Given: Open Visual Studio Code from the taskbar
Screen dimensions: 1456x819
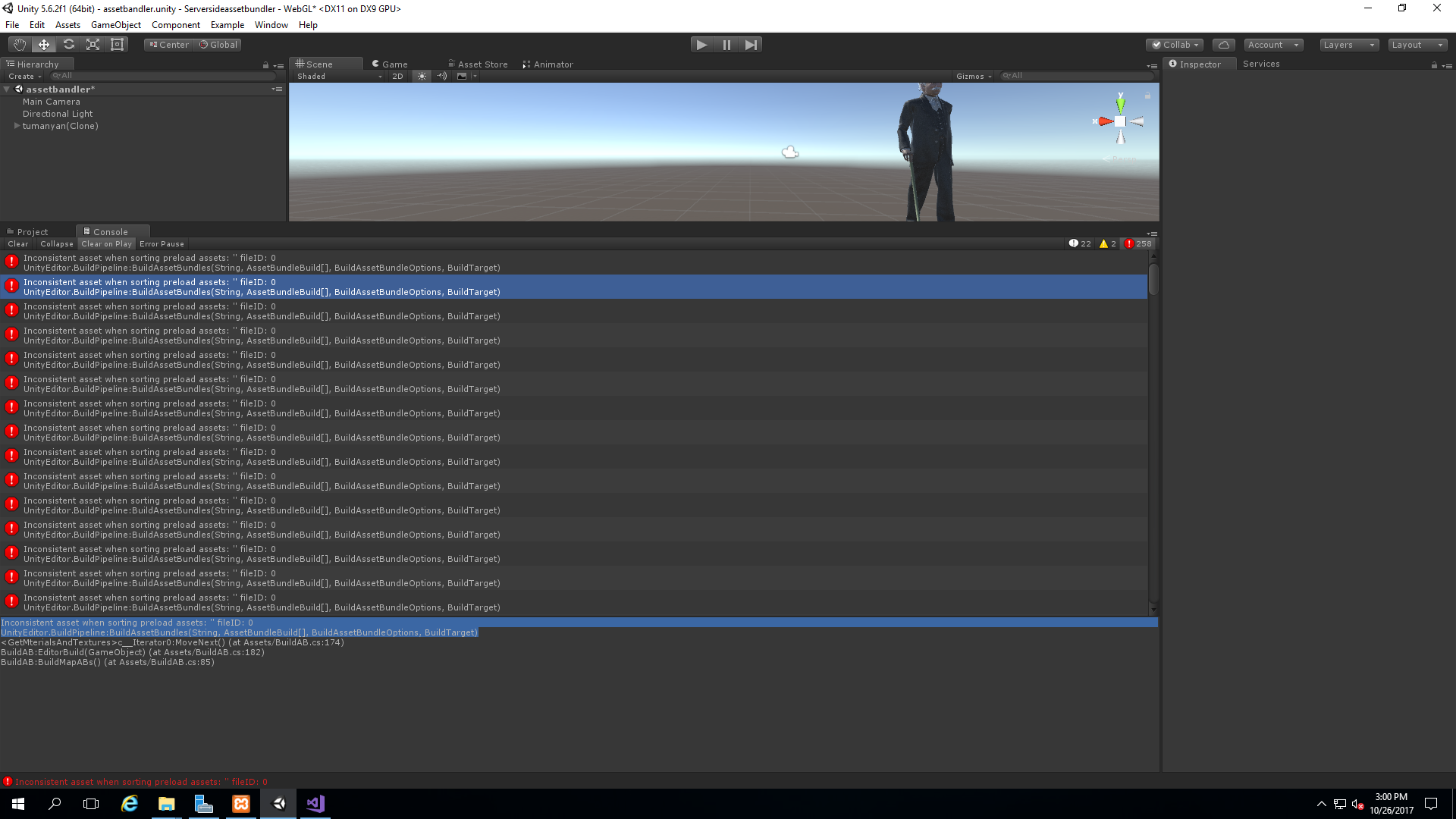Looking at the screenshot, I should (x=315, y=803).
